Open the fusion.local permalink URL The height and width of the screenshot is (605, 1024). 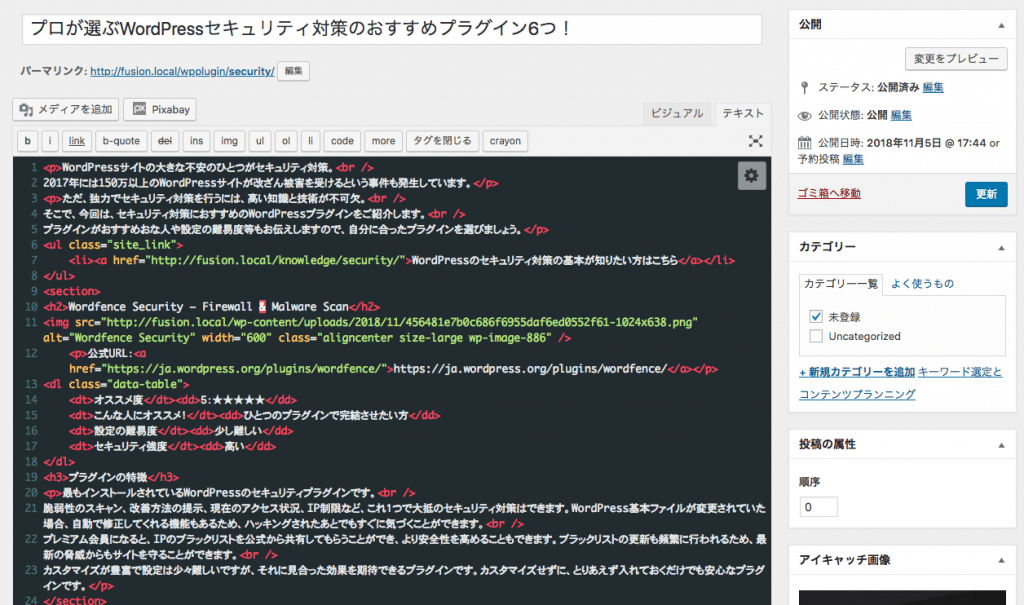[x=182, y=71]
